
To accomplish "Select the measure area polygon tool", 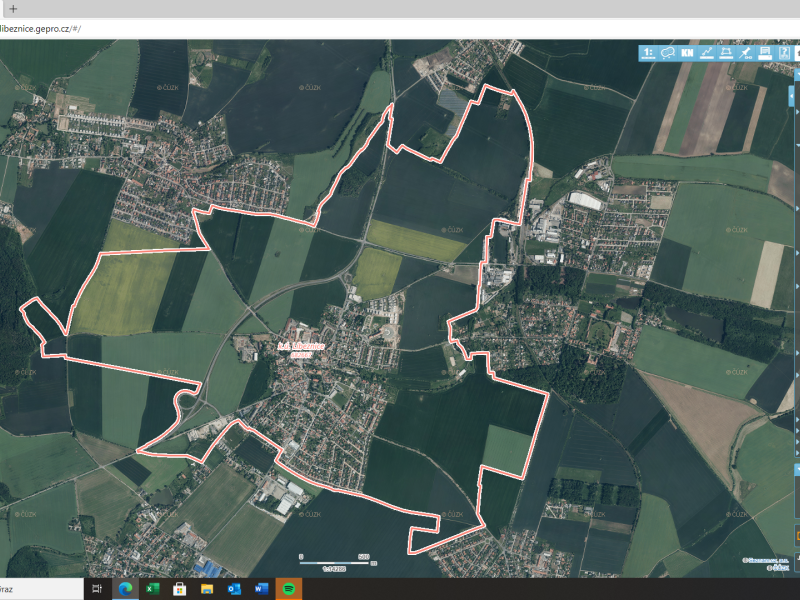I will [726, 53].
